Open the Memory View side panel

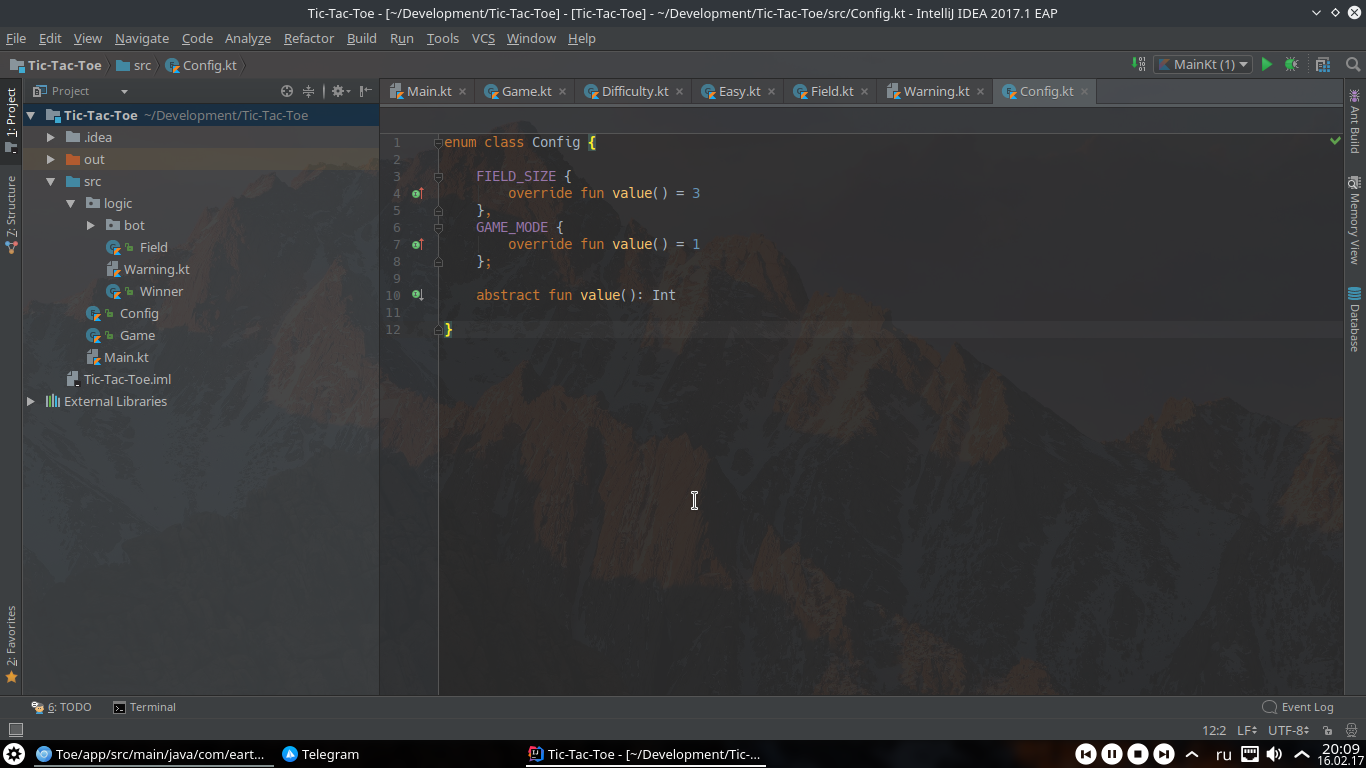click(1355, 220)
